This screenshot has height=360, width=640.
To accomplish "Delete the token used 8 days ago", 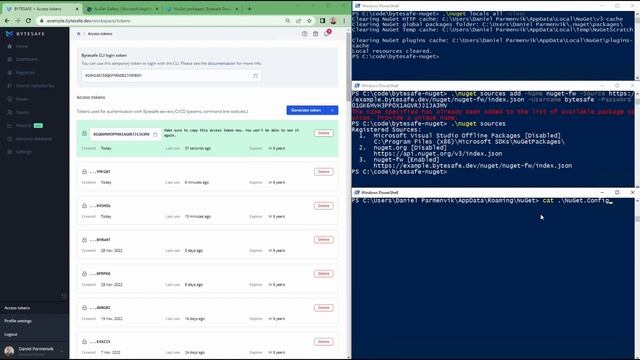I will coord(324,273).
